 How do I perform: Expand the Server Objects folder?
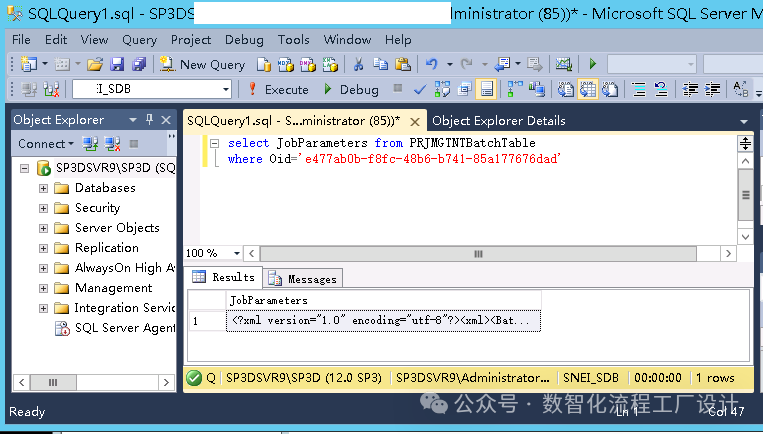pos(43,228)
